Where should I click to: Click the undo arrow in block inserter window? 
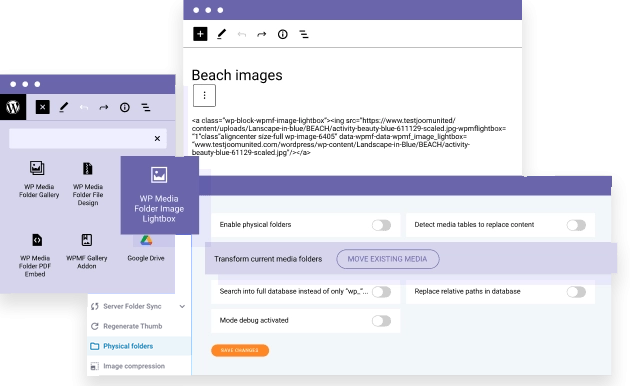[84, 108]
